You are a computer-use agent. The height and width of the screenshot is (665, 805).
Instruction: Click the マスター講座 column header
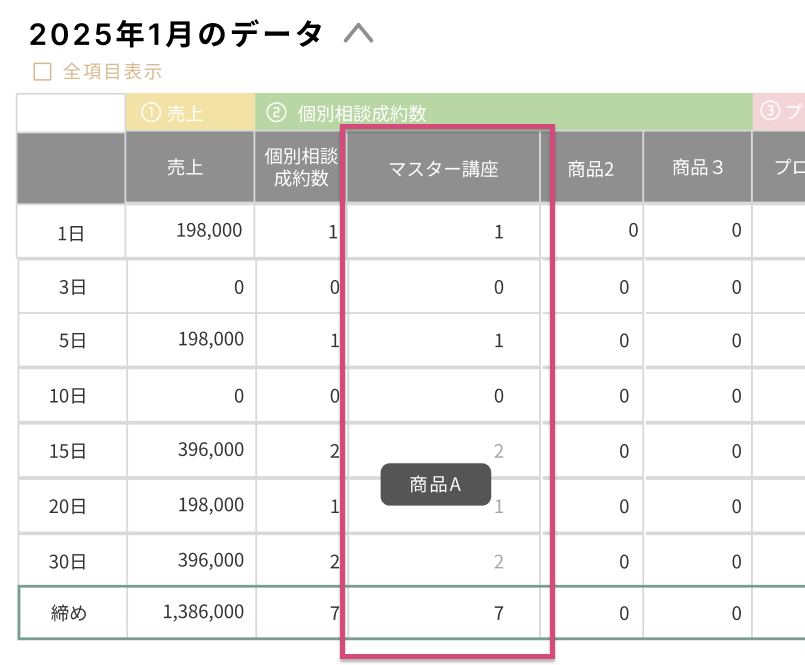point(443,169)
